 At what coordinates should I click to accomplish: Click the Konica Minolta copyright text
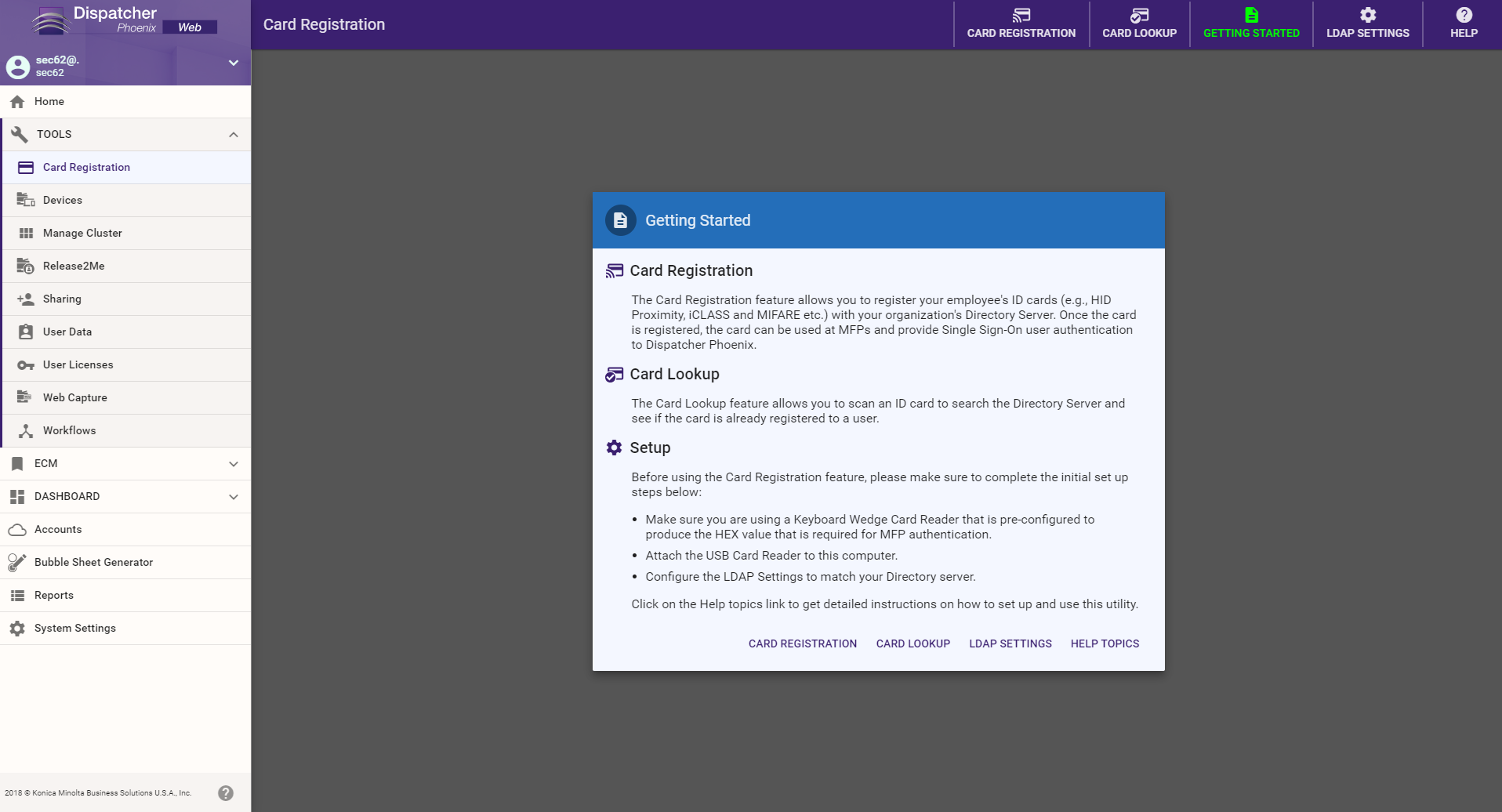point(98,793)
